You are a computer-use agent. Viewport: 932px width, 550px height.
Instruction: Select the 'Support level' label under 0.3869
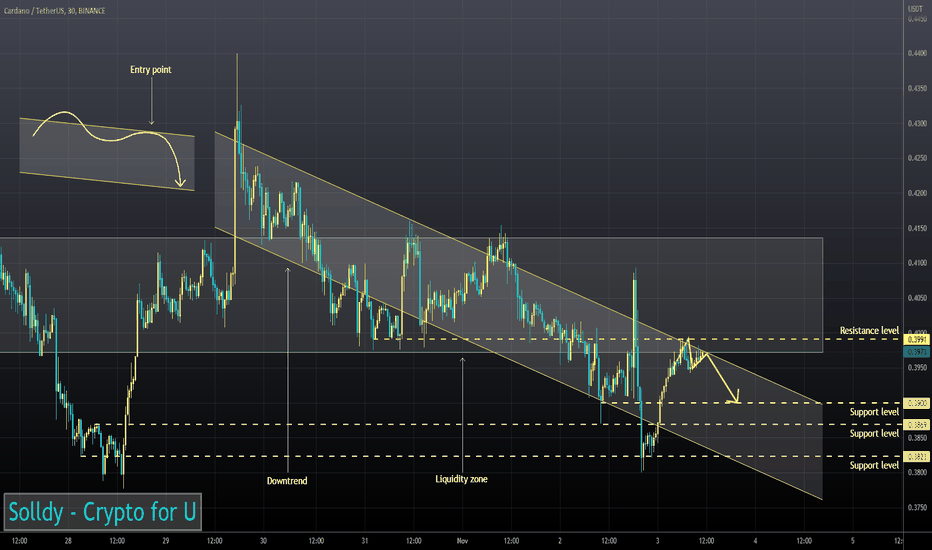874,433
